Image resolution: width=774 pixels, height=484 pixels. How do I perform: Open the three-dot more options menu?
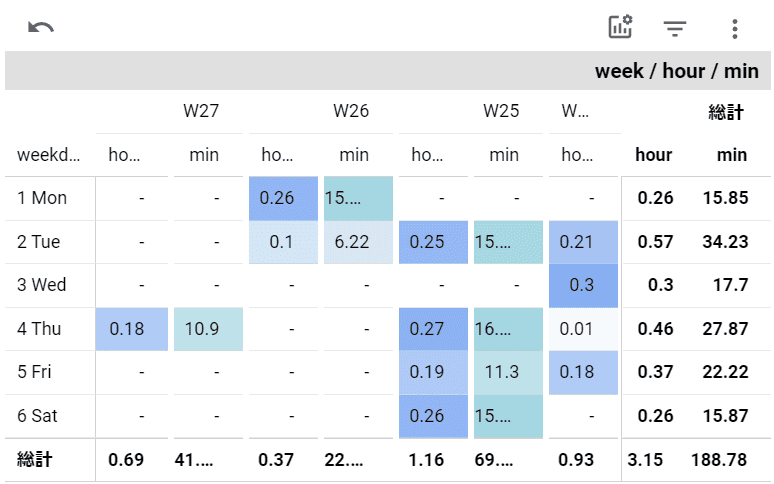734,28
